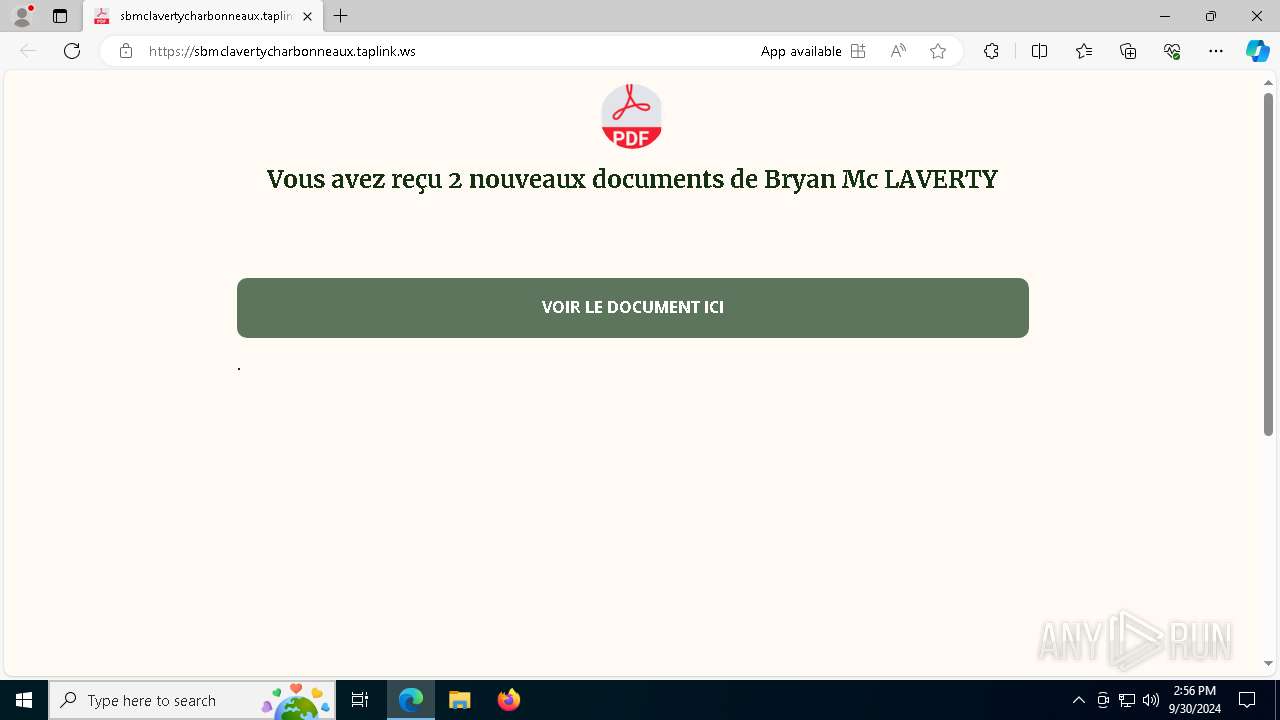Minimize the browser window
The image size is (1280, 720).
click(1165, 16)
